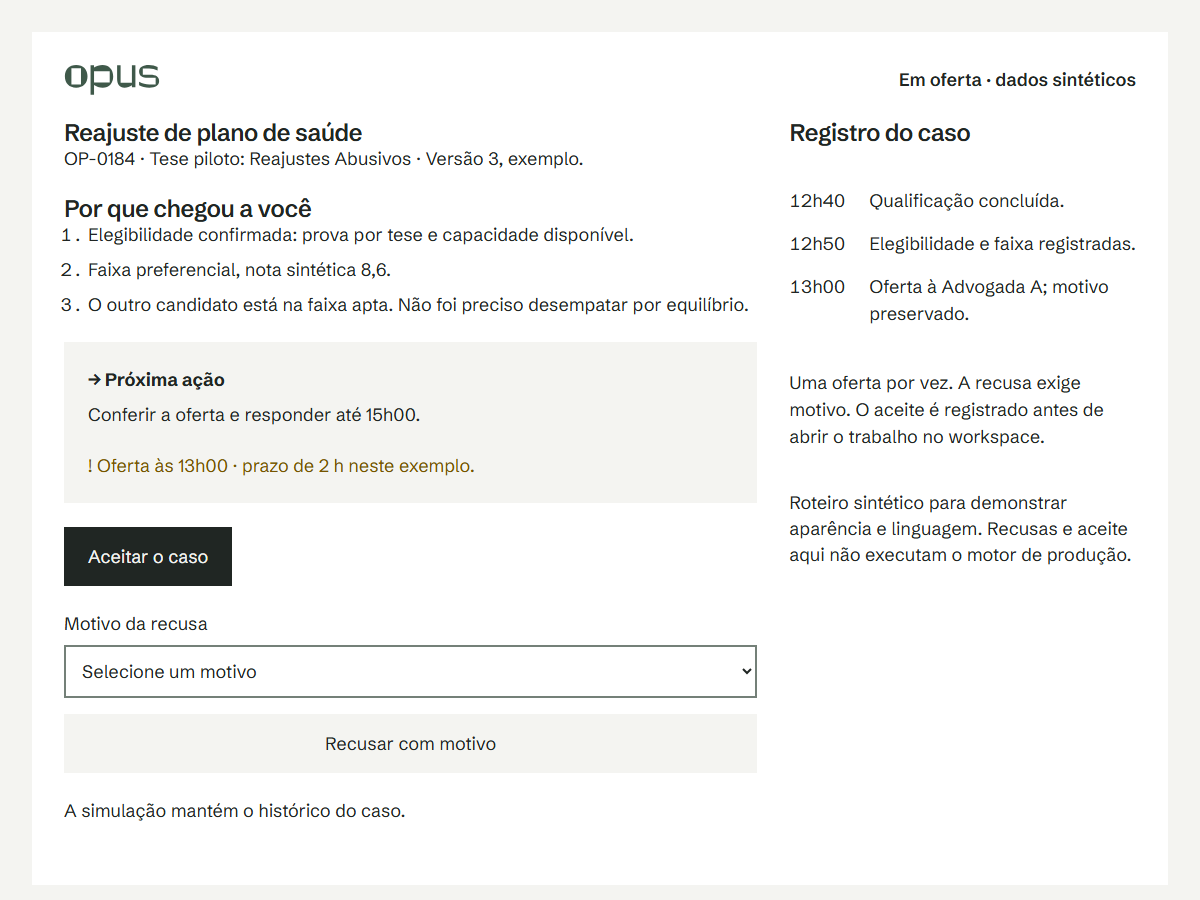Click the OP-0184 case identifier line
The width and height of the screenshot is (1200, 900).
[323, 159]
